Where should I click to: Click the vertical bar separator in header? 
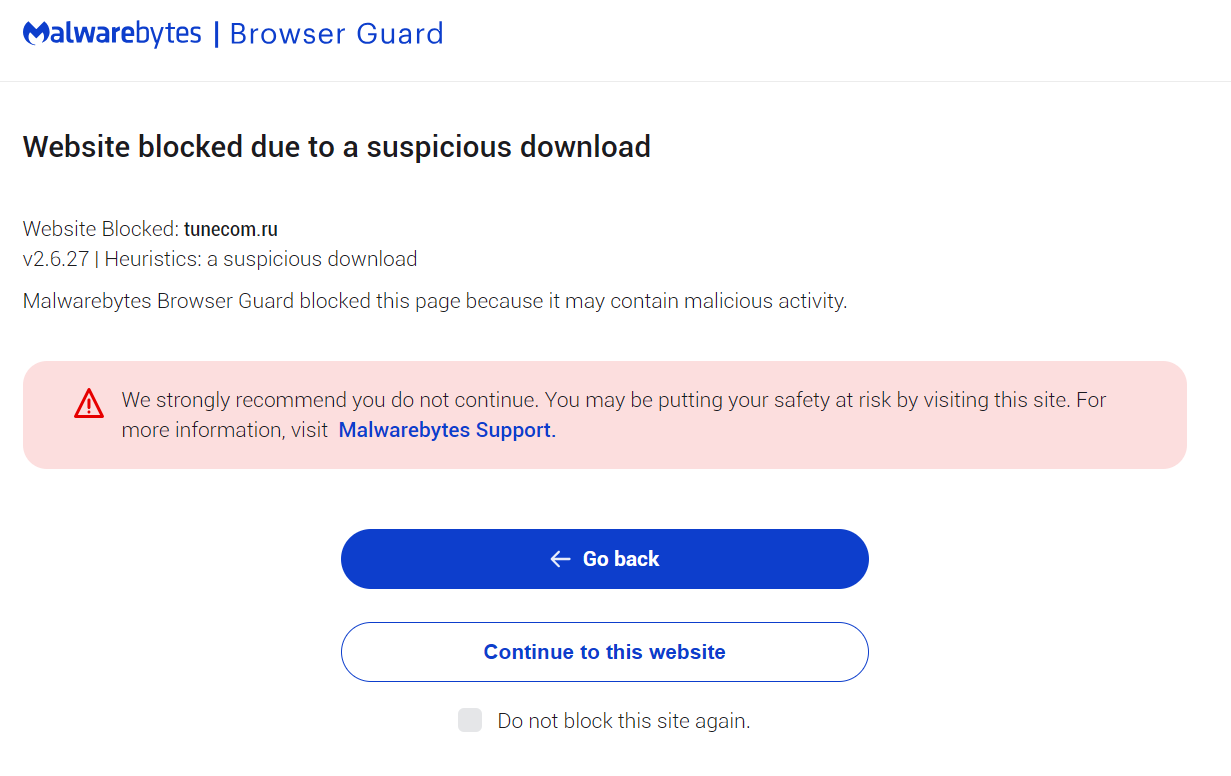point(215,34)
